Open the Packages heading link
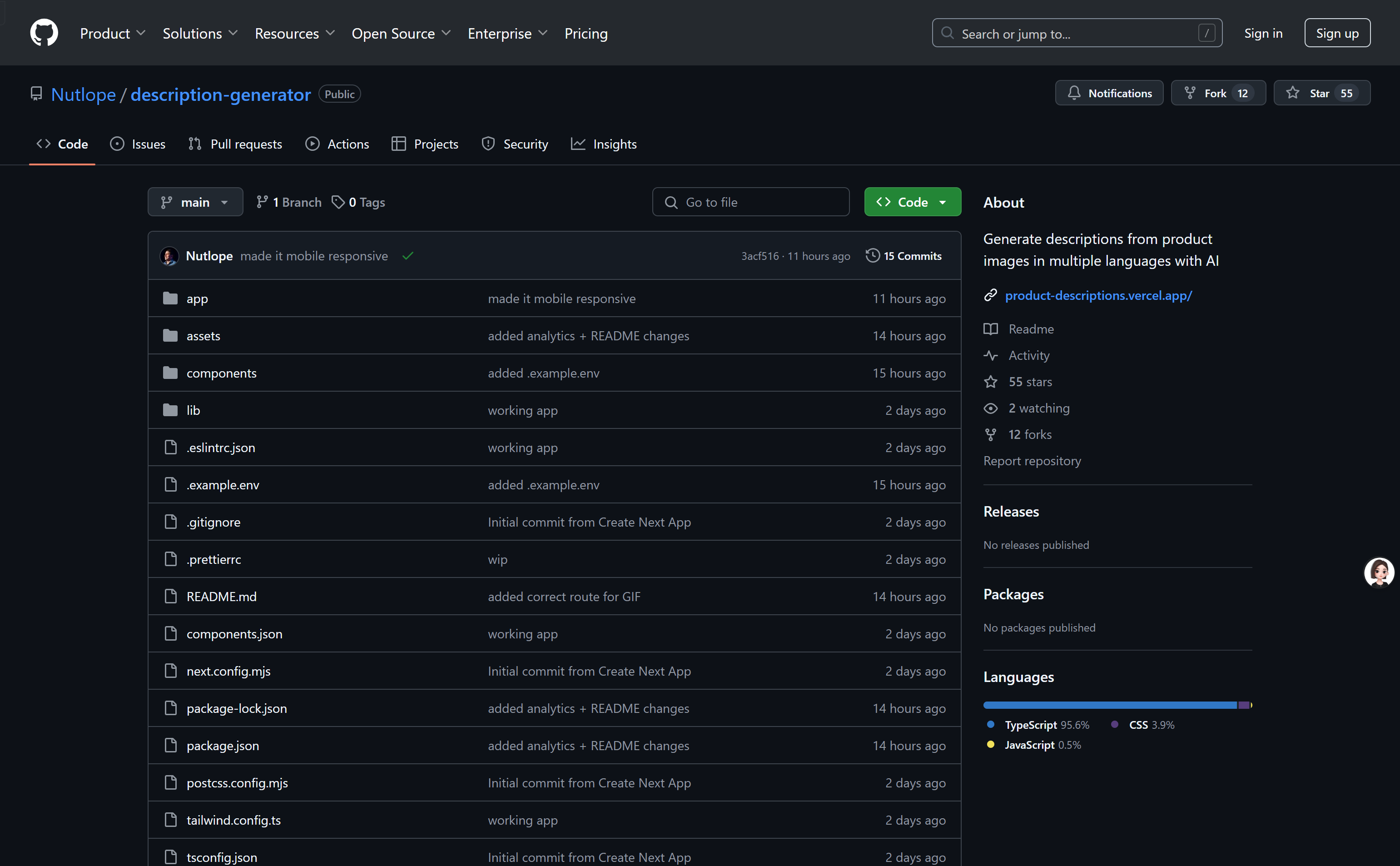This screenshot has width=1400, height=866. [x=1013, y=594]
